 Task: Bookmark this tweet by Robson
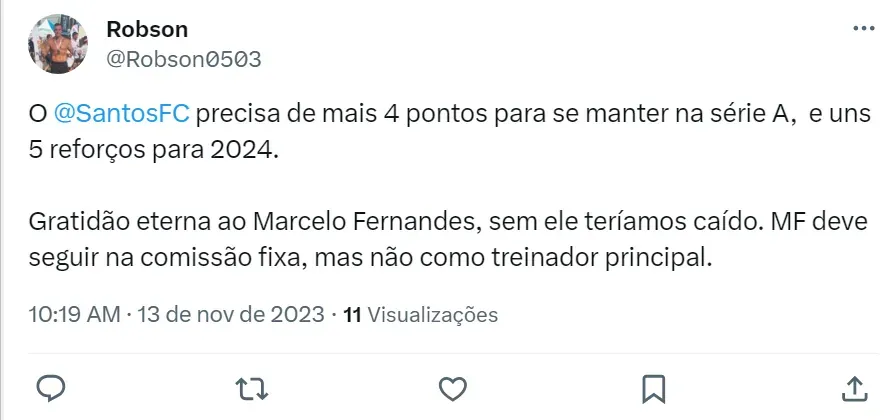click(654, 386)
